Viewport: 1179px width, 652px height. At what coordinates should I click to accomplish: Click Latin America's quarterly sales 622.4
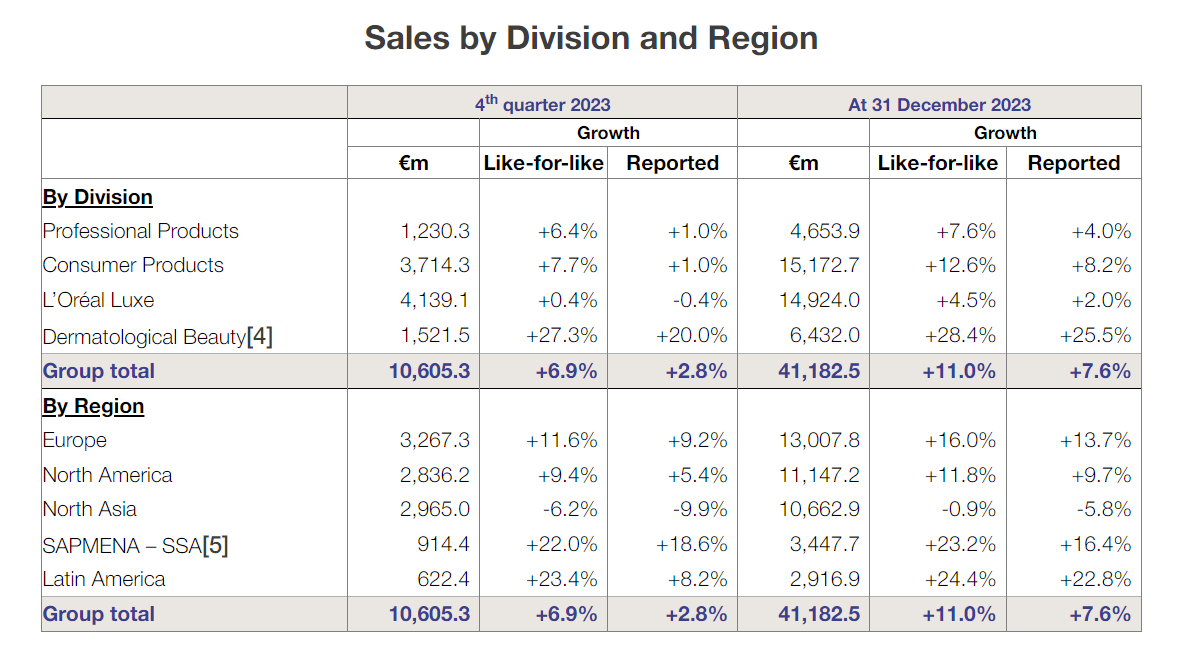pos(444,579)
